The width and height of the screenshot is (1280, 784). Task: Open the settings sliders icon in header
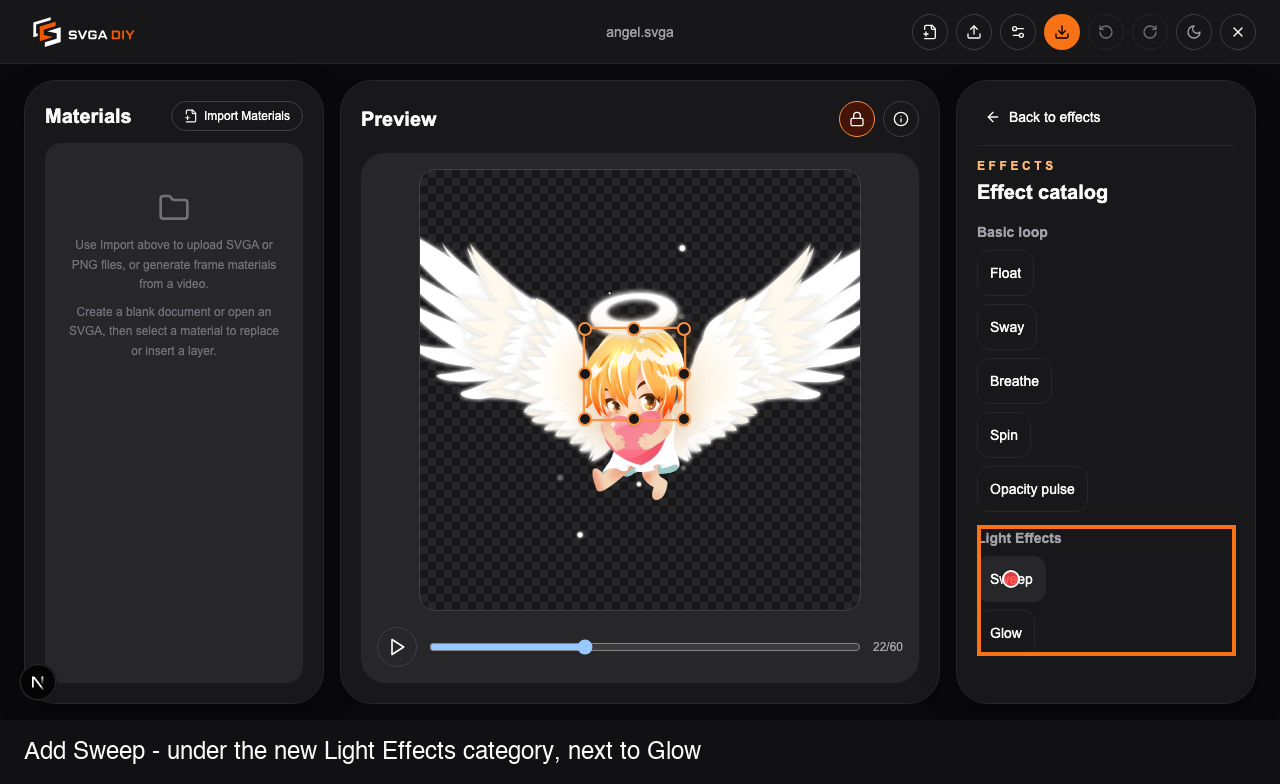(1018, 32)
